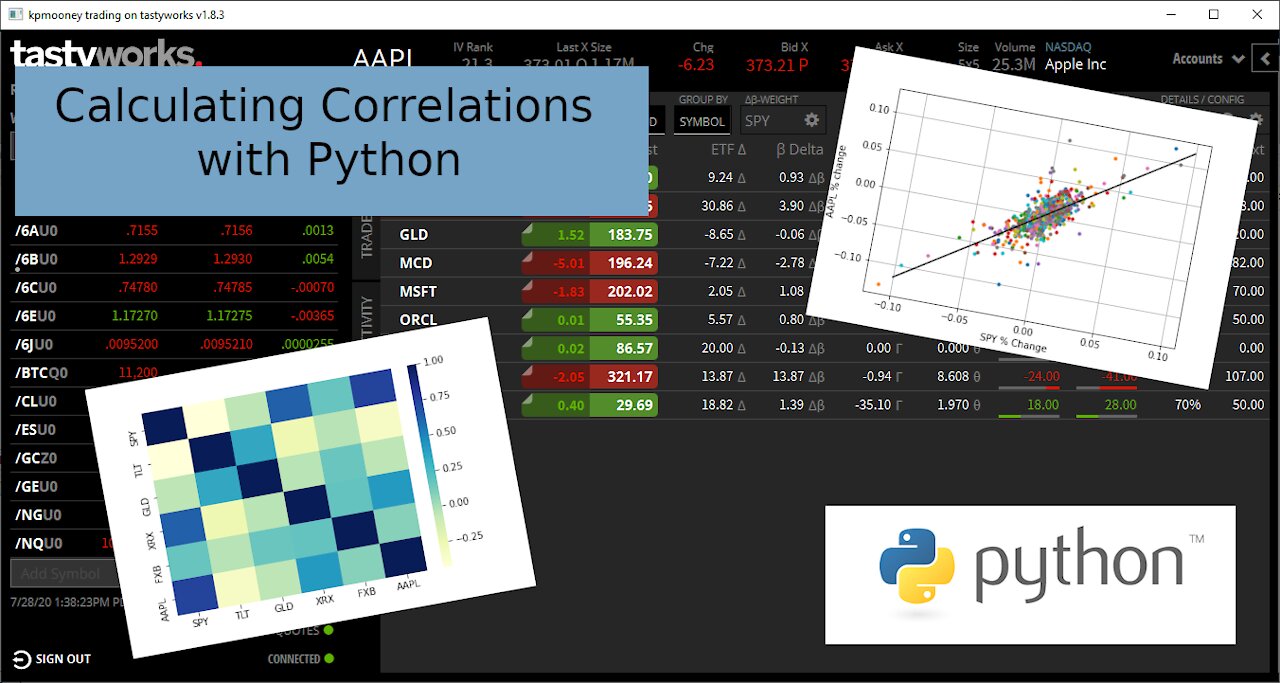Select /6JU0 in the watchlist
Image resolution: width=1280 pixels, height=683 pixels.
pyautogui.click(x=35, y=345)
